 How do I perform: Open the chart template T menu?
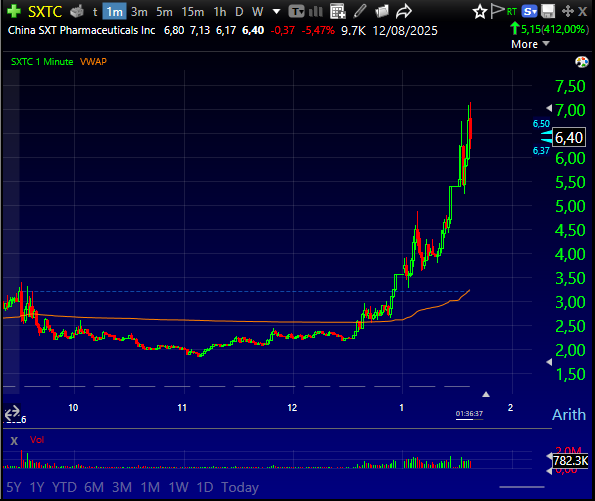pyautogui.click(x=296, y=12)
